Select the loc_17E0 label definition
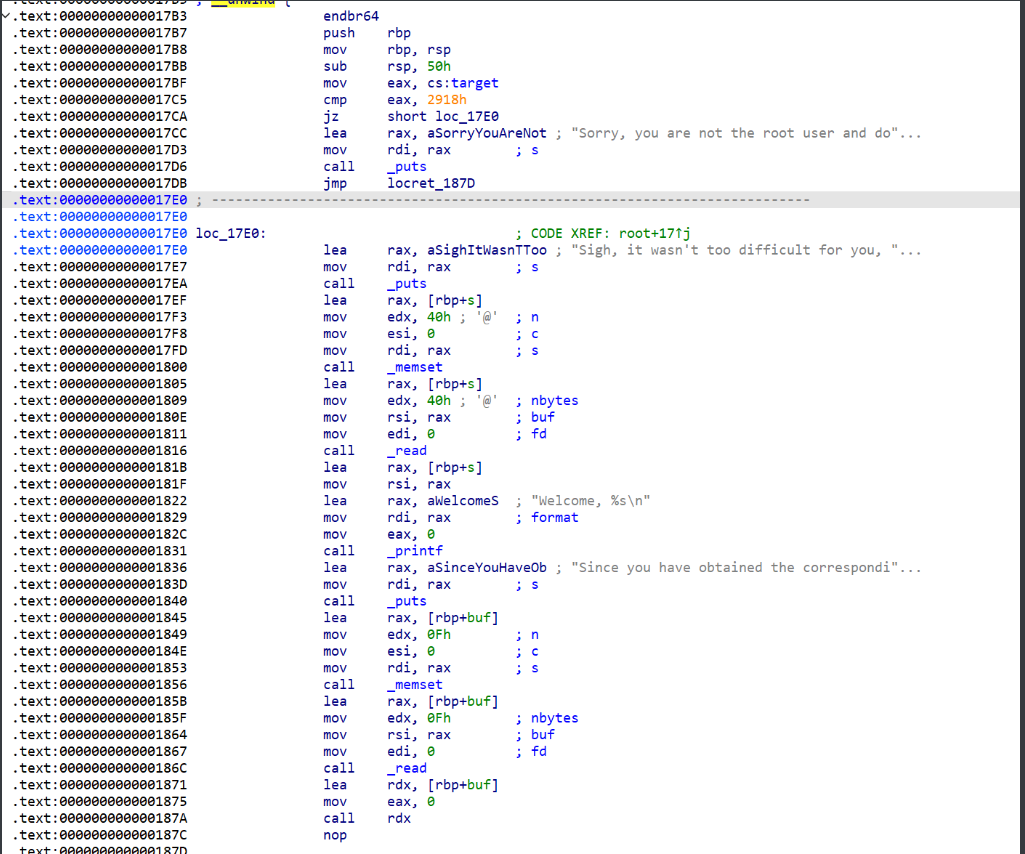 (x=230, y=233)
